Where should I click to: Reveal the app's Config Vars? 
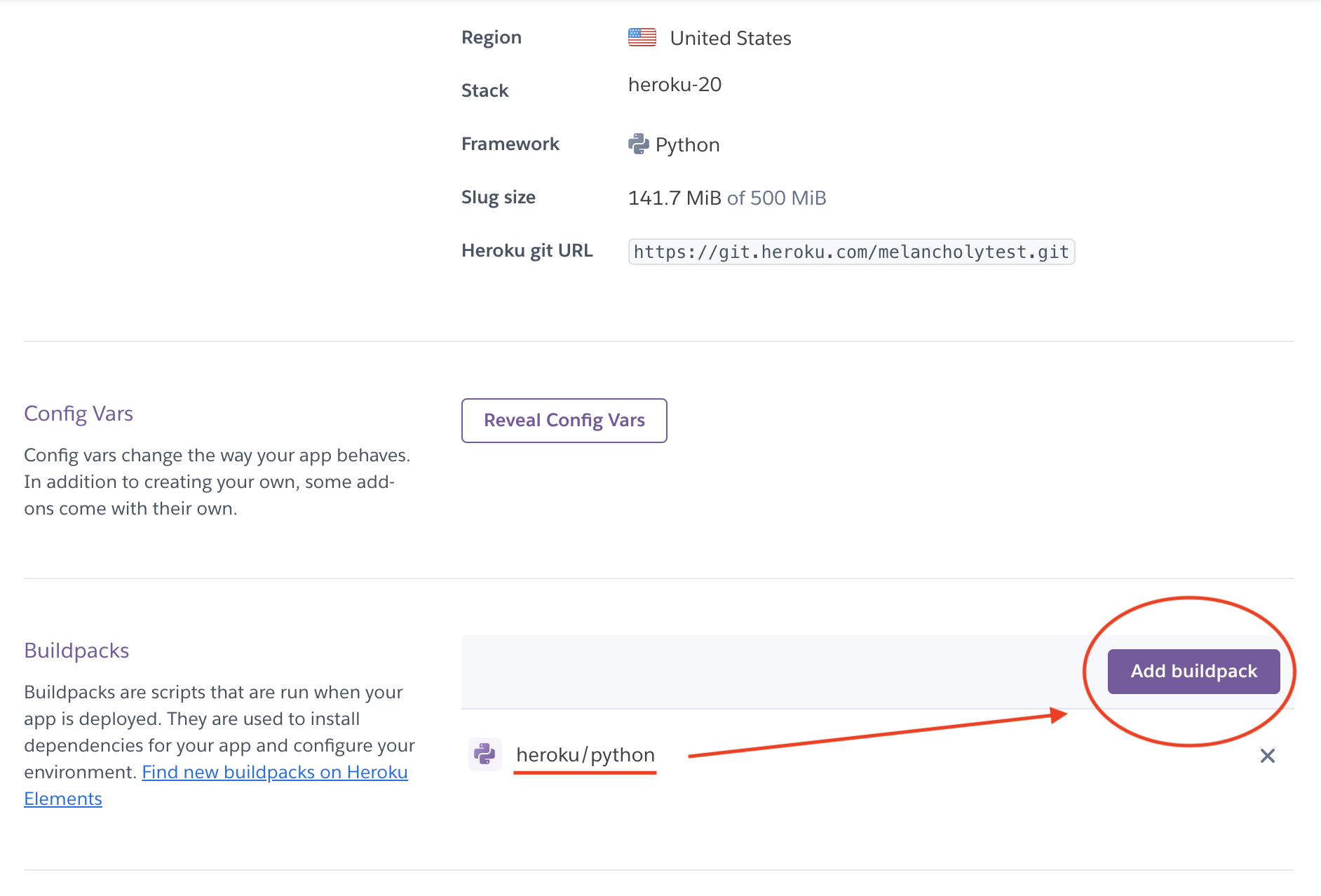pyautogui.click(x=564, y=421)
